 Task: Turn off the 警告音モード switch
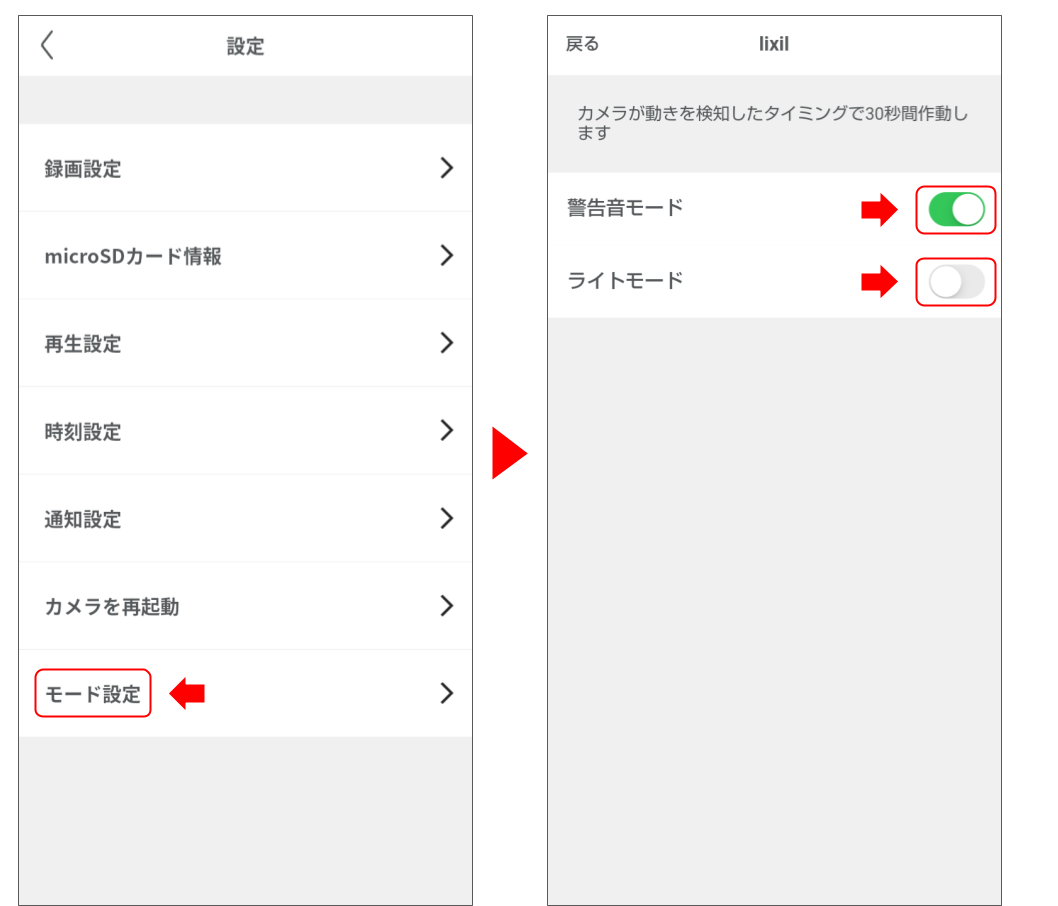[x=956, y=210]
